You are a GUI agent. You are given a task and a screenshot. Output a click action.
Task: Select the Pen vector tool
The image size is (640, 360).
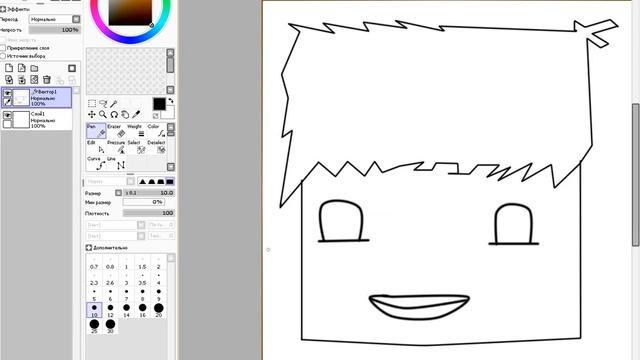(x=96, y=131)
